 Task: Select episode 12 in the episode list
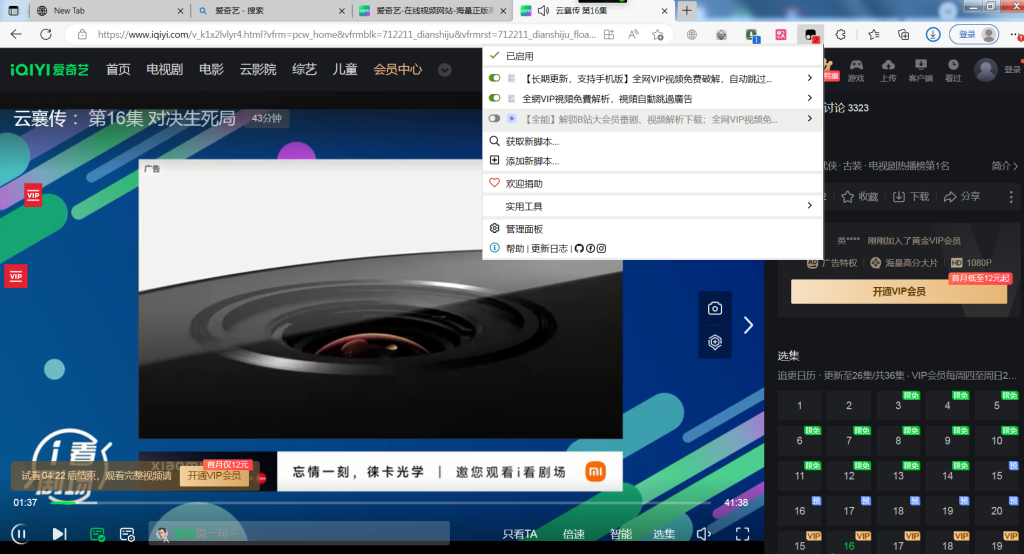(x=848, y=476)
